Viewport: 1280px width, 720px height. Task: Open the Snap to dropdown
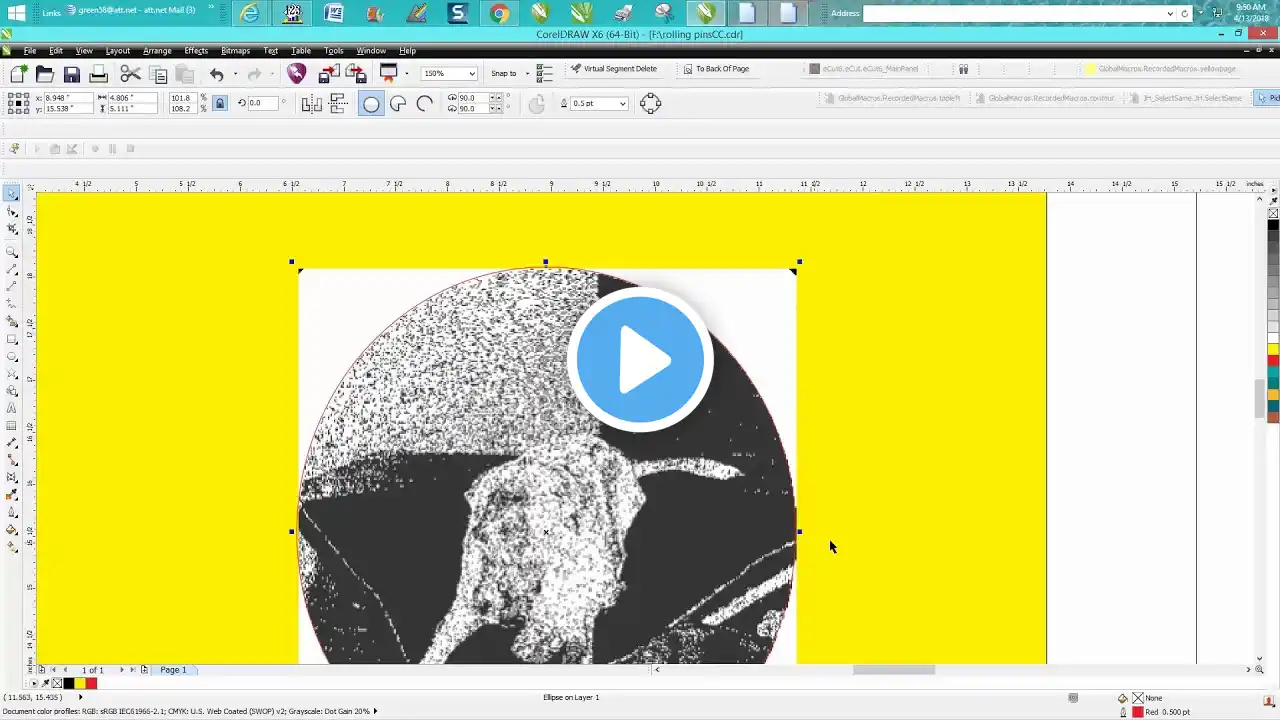[x=527, y=73]
